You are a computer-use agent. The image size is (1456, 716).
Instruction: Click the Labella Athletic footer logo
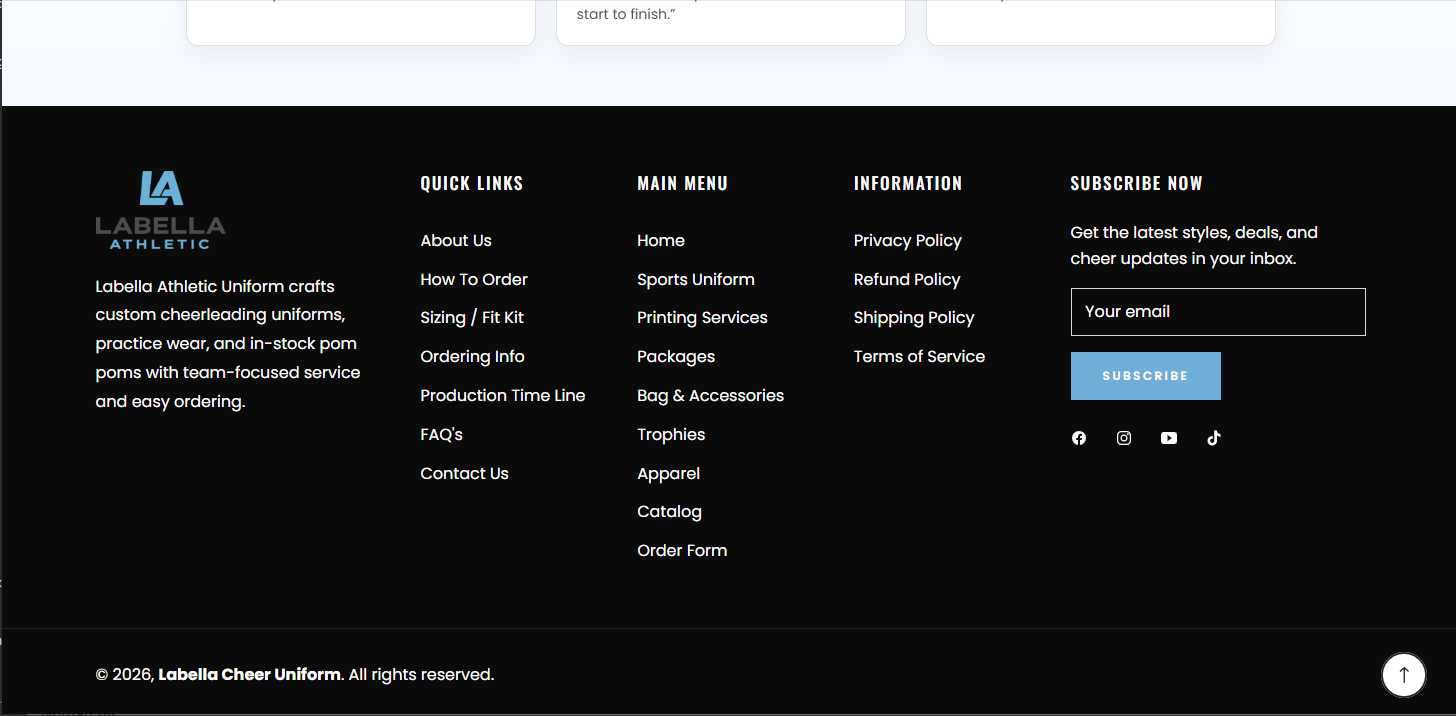pos(161,210)
